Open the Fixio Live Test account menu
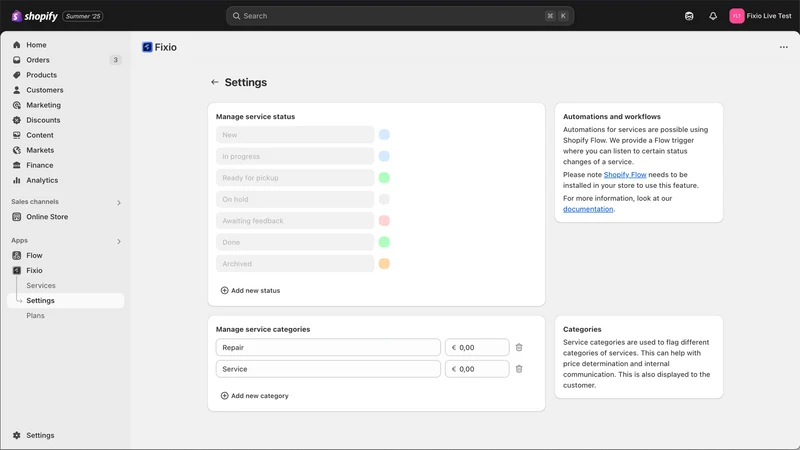This screenshot has height=450, width=800. click(760, 16)
